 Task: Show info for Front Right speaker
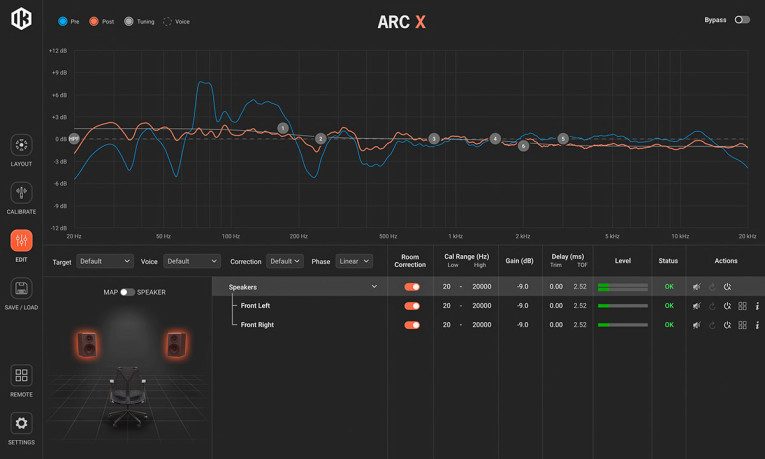(757, 325)
